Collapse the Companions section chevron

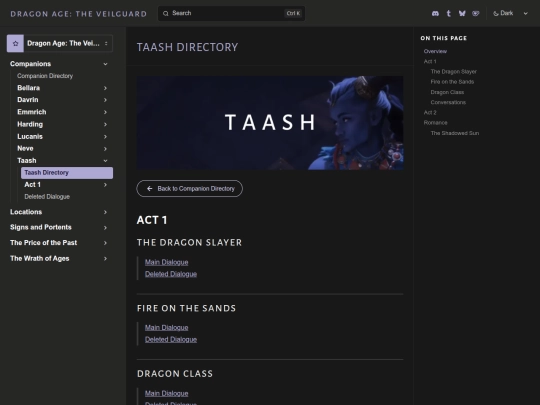tap(105, 64)
